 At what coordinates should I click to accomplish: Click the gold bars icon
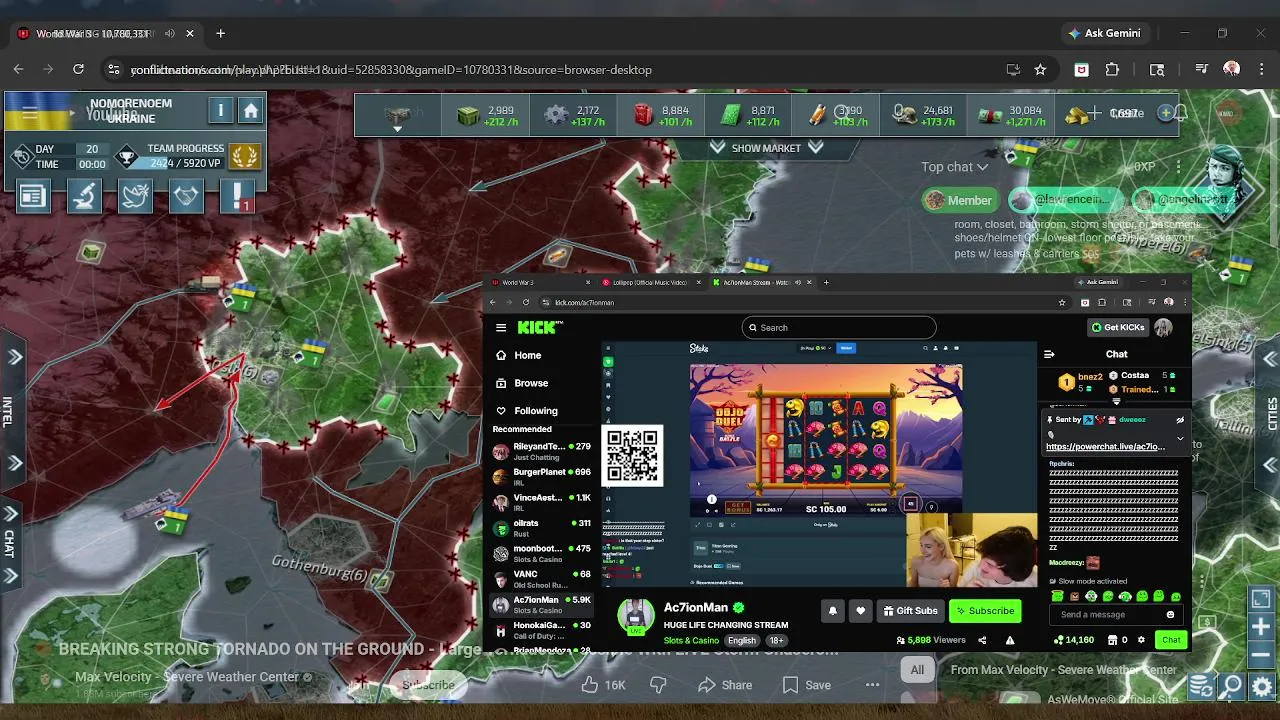1076,116
